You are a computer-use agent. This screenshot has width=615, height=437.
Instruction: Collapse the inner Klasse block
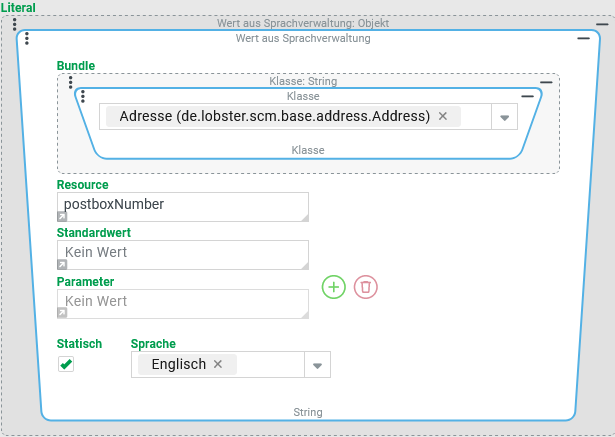tap(528, 96)
